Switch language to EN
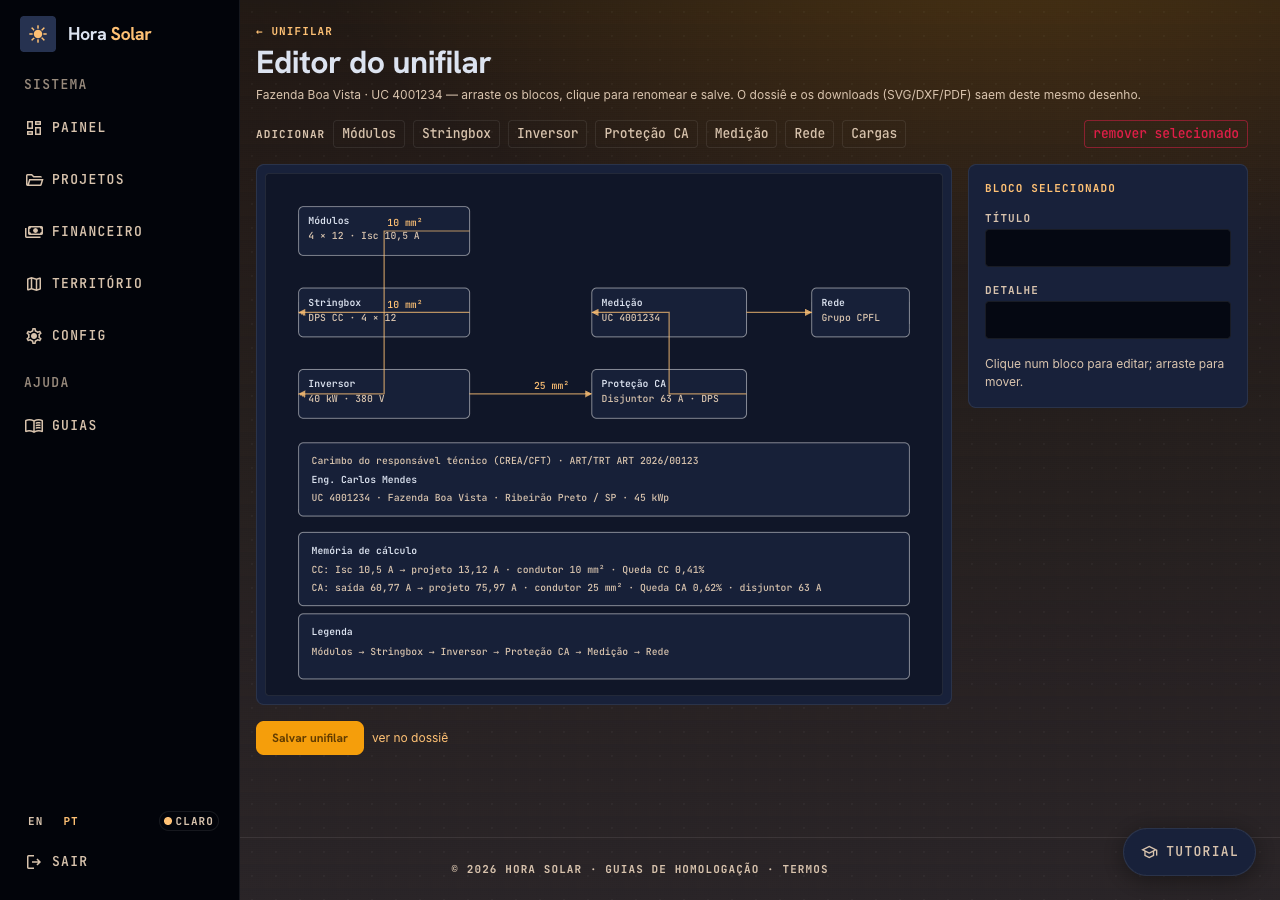The width and height of the screenshot is (1280, 900). point(36,822)
